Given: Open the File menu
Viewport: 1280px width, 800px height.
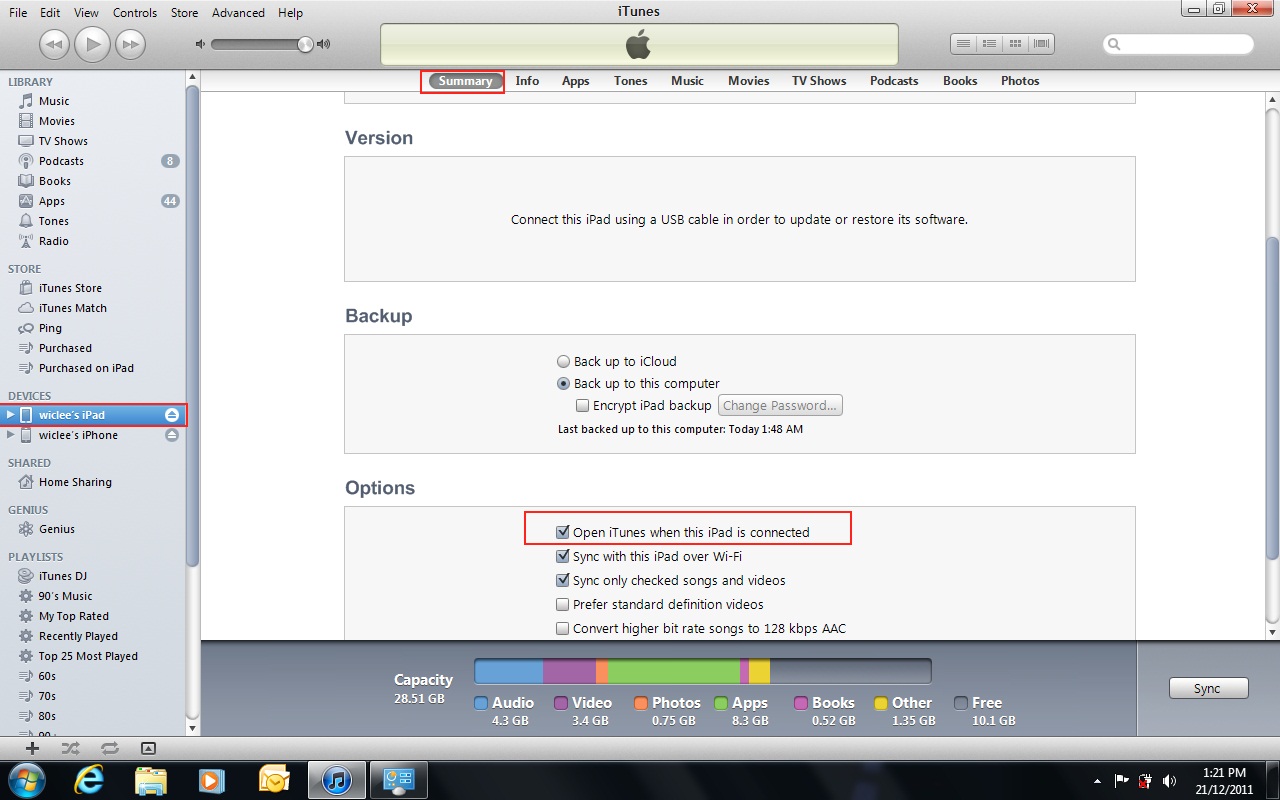Looking at the screenshot, I should (18, 13).
